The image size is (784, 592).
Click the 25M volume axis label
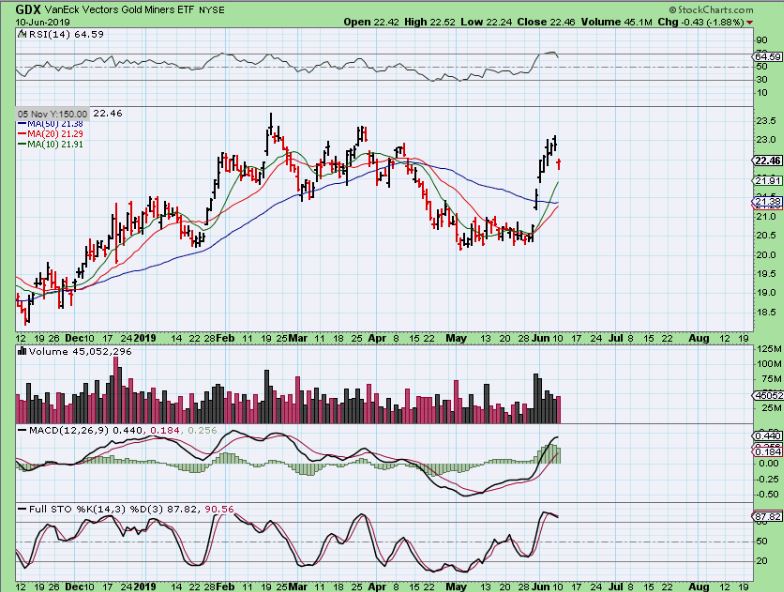[x=770, y=408]
